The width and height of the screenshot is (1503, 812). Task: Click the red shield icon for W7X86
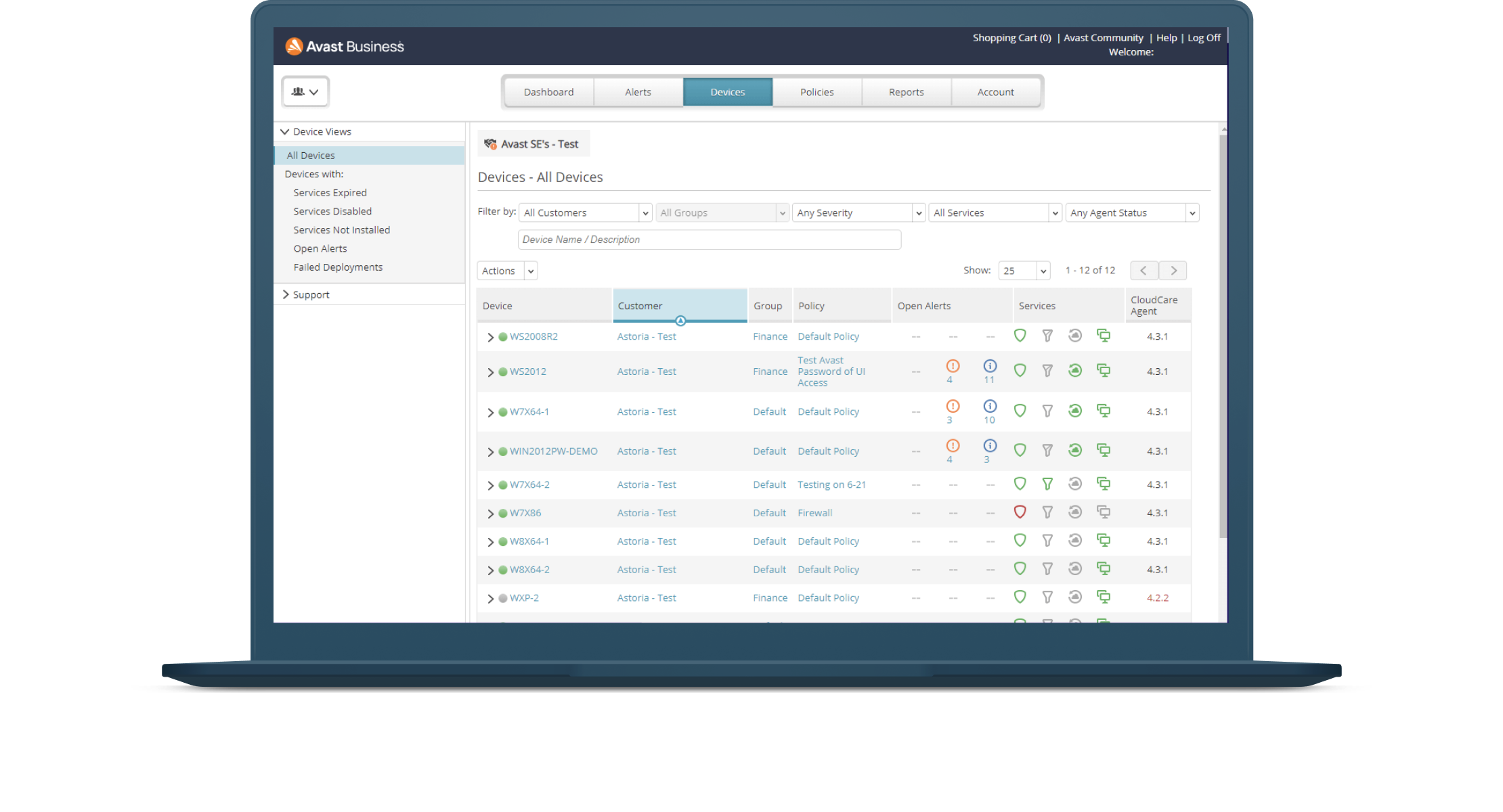click(x=1020, y=512)
